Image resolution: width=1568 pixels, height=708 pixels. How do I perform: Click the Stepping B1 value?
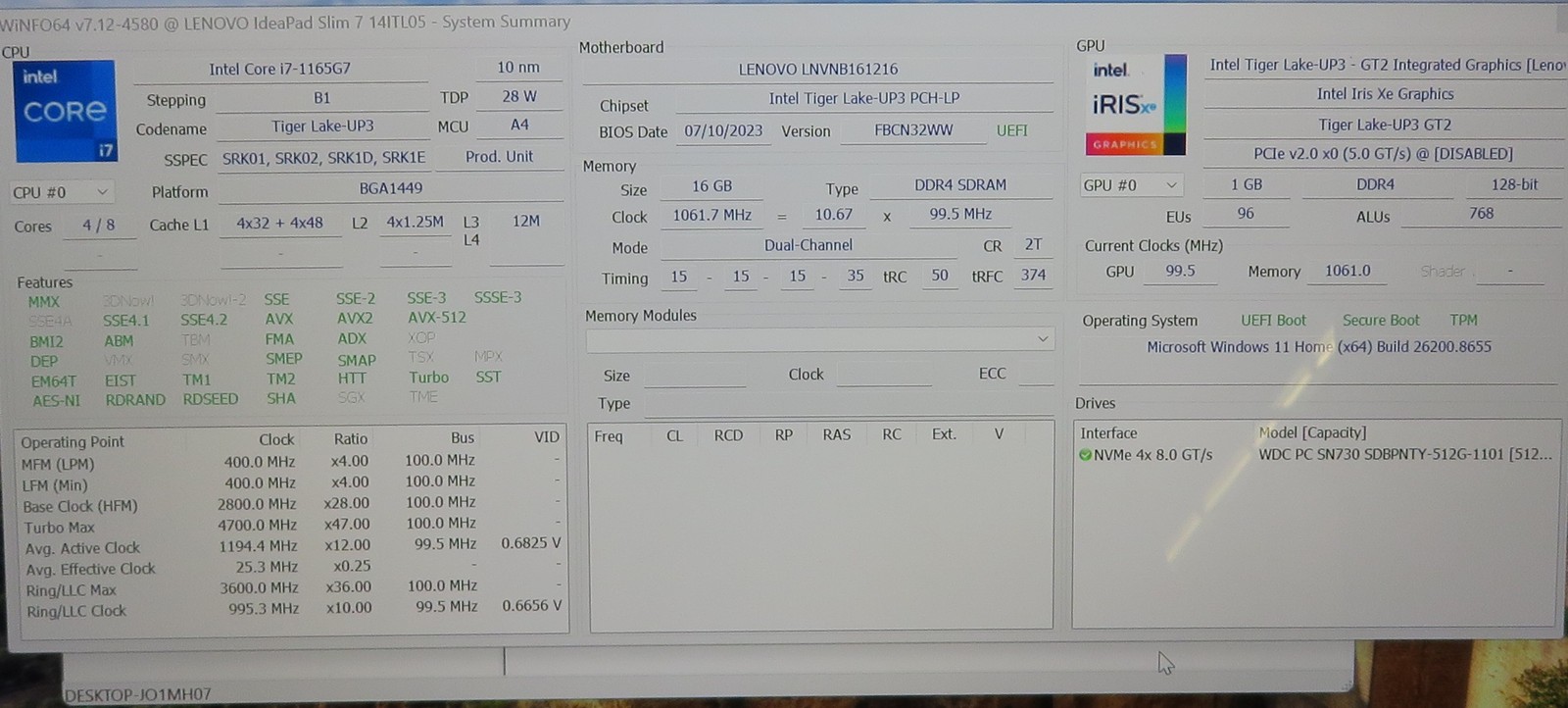(x=321, y=98)
